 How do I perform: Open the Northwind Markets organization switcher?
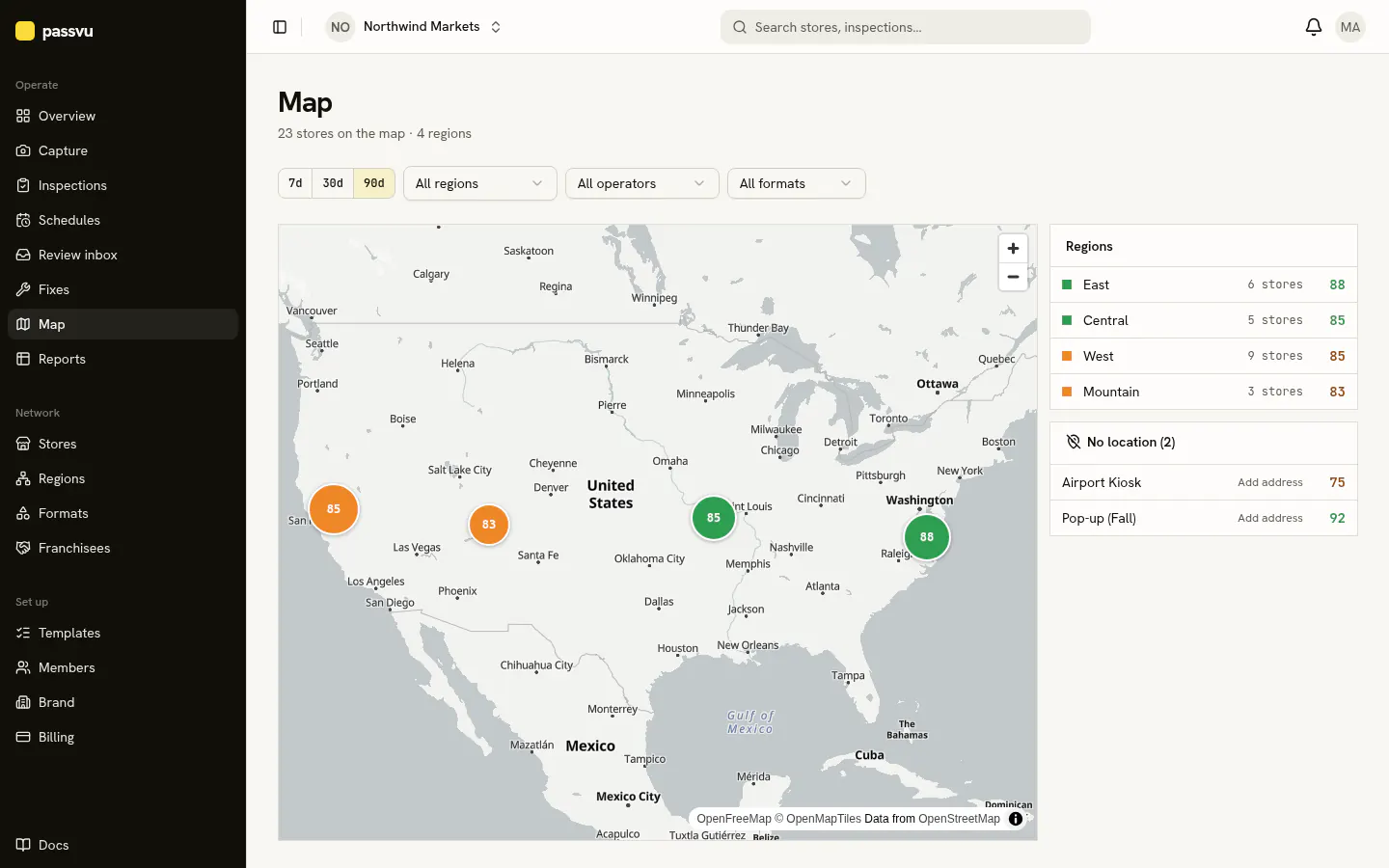pyautogui.click(x=415, y=27)
